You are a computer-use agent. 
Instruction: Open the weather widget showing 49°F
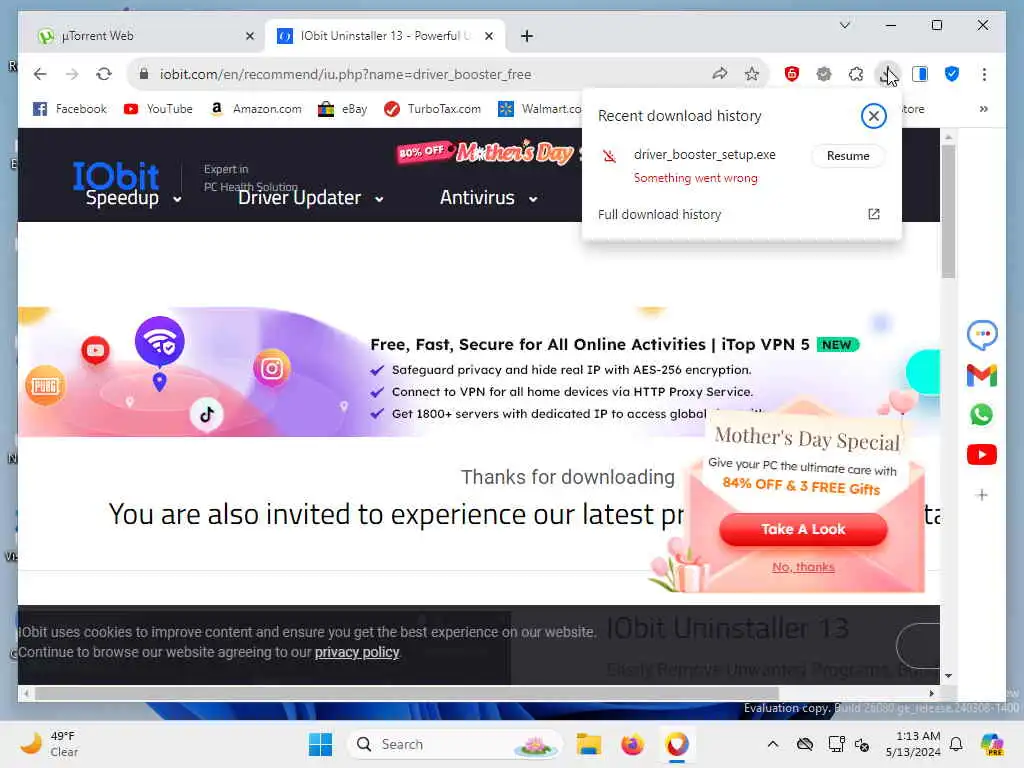coord(49,744)
